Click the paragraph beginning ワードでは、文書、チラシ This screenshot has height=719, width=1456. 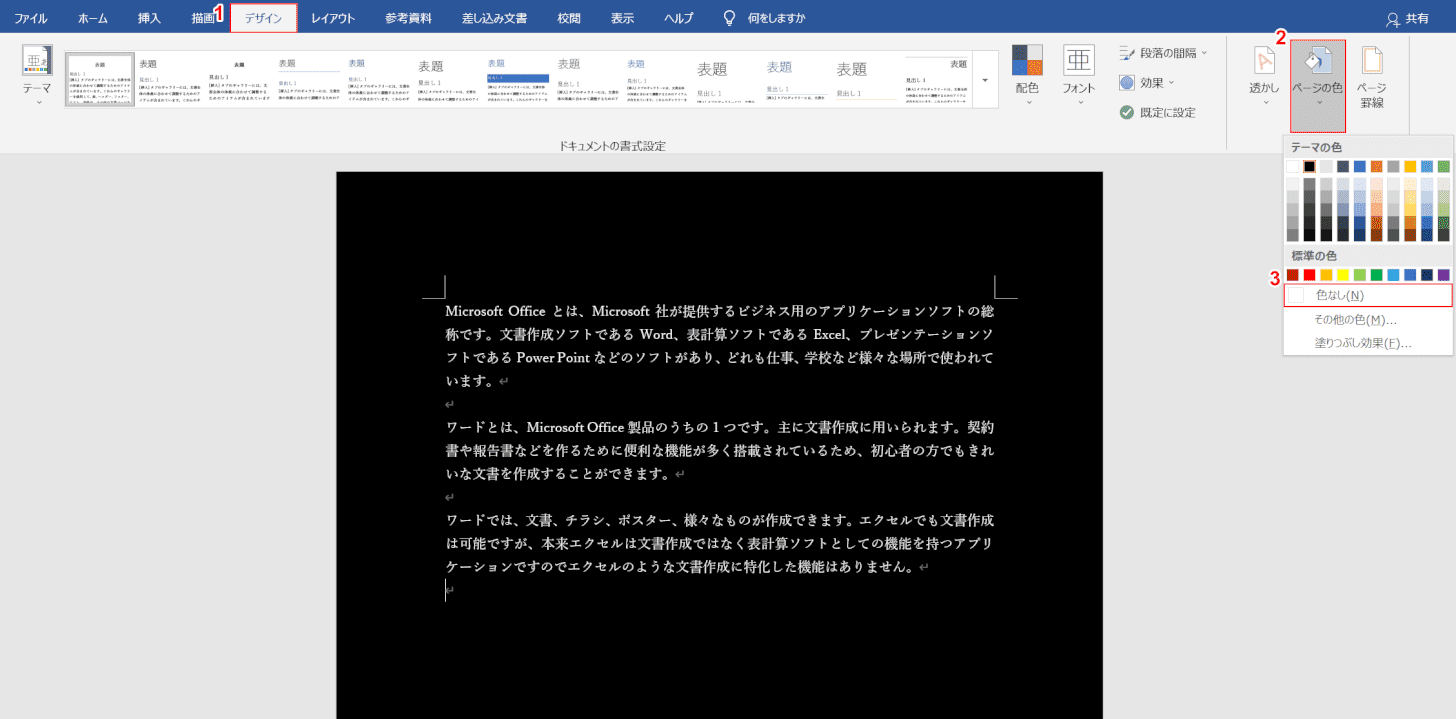[720, 543]
